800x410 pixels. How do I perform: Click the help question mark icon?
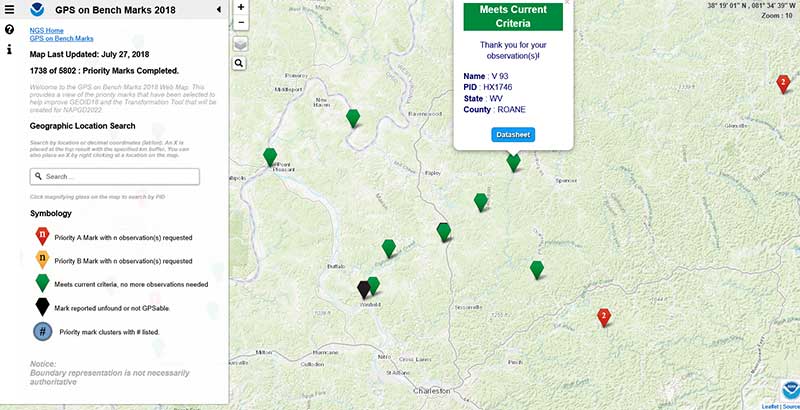tap(10, 30)
